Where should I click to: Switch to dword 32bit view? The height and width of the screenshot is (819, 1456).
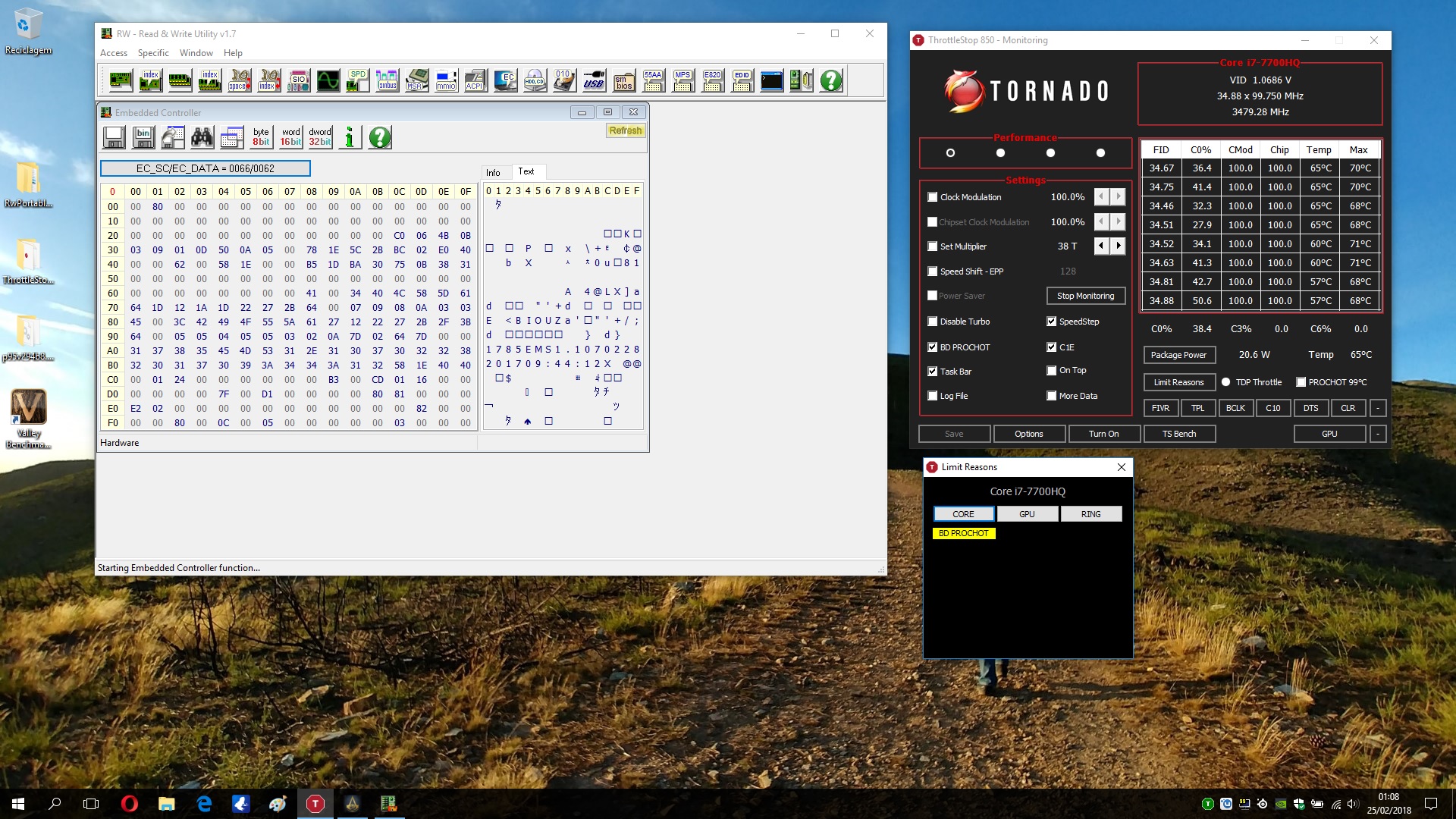(x=320, y=137)
